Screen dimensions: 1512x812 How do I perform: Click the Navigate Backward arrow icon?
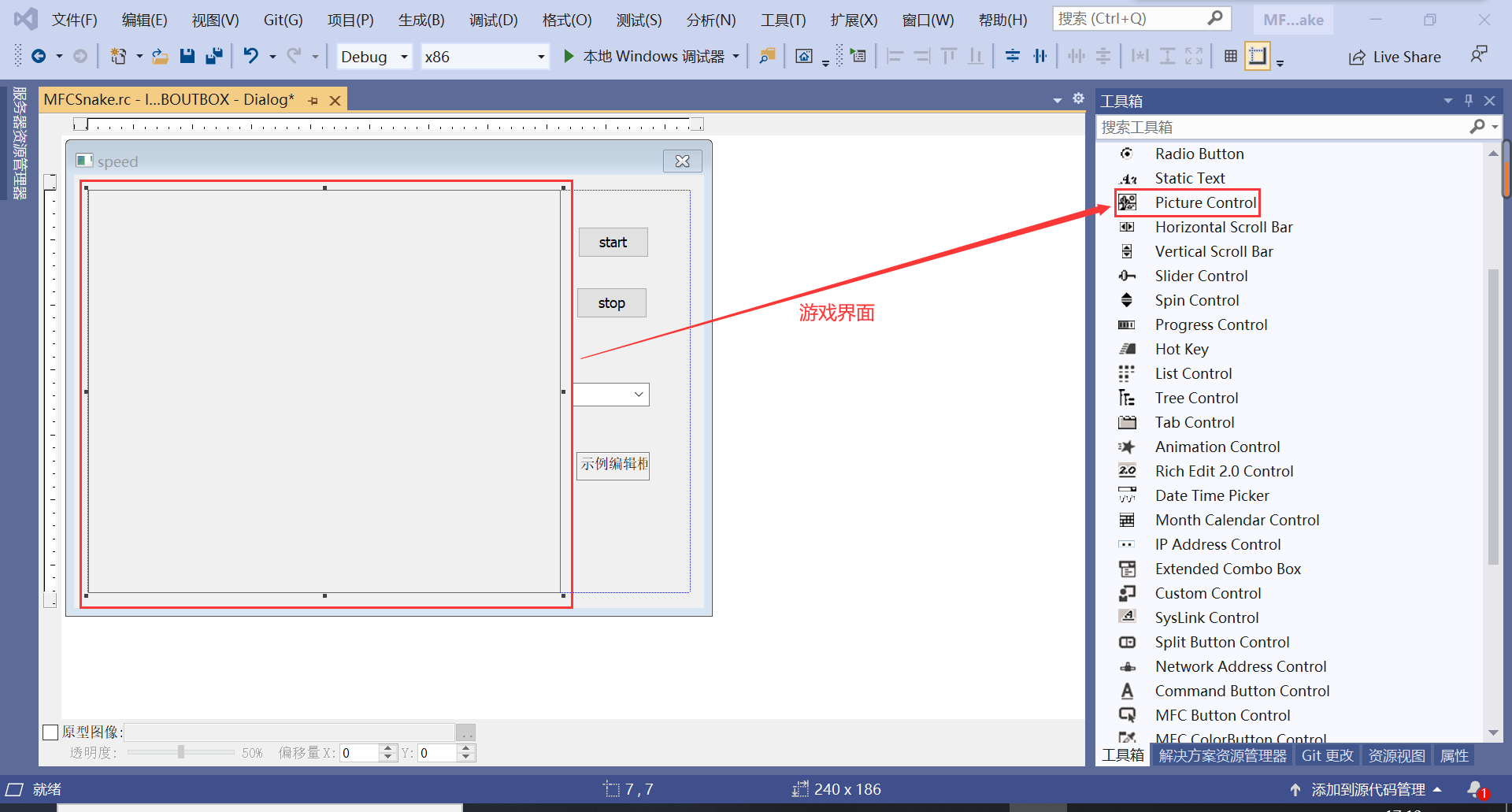(x=38, y=56)
